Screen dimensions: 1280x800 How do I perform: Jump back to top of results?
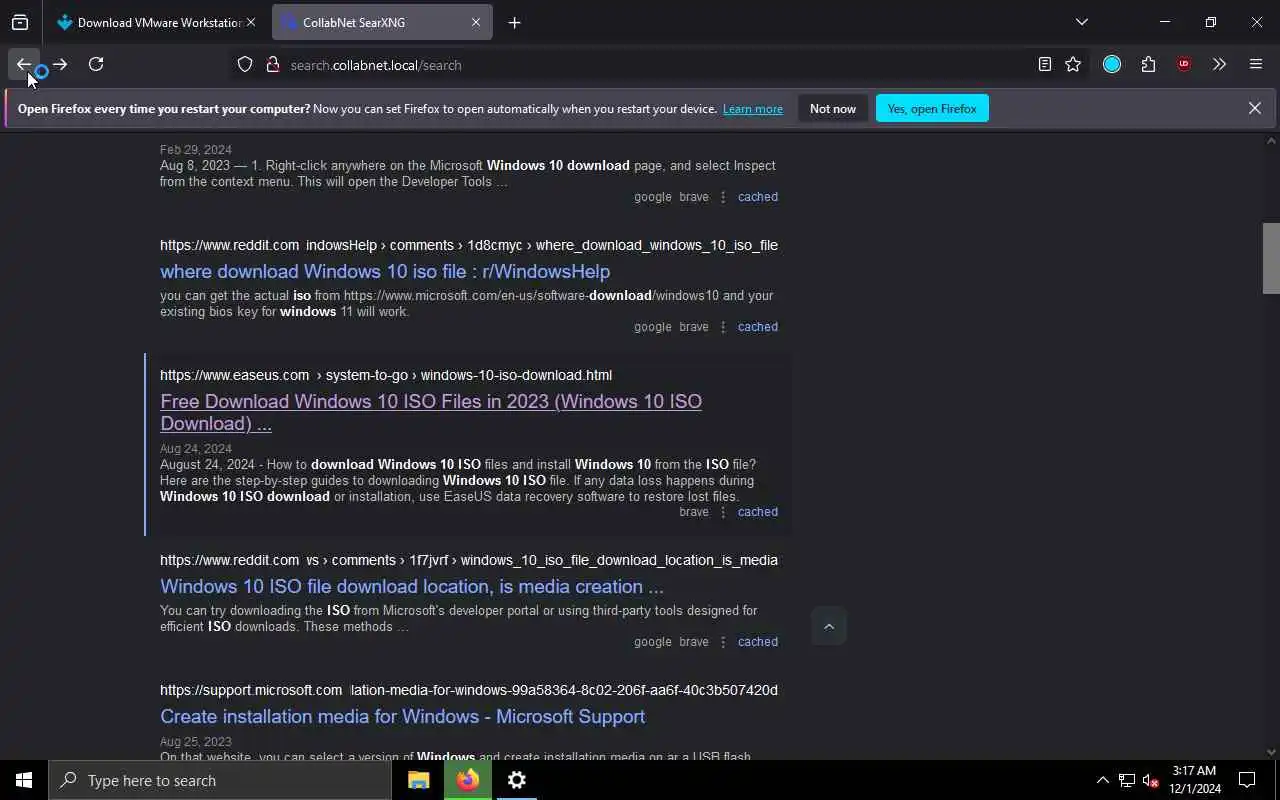(x=829, y=626)
